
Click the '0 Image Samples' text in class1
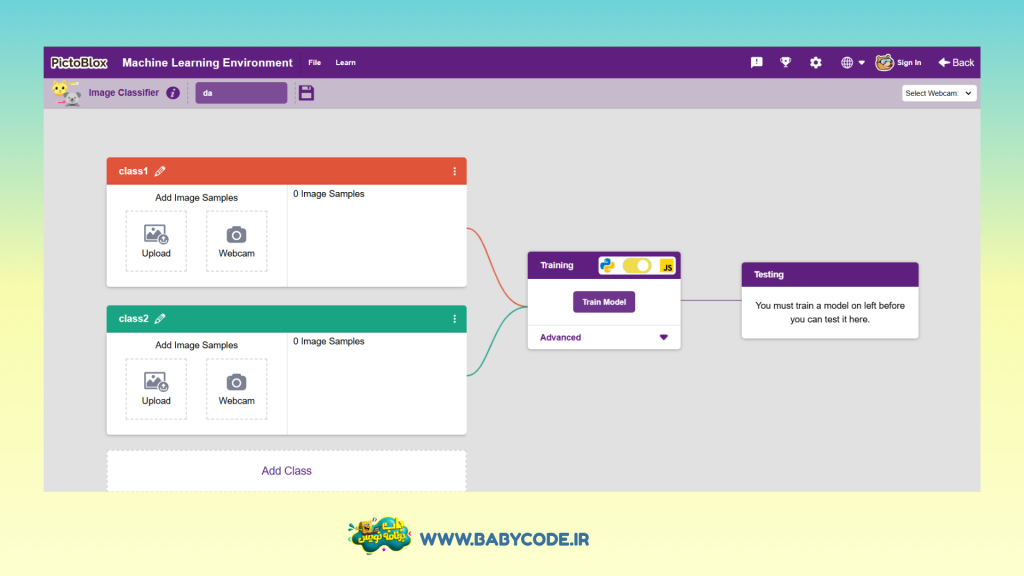[x=328, y=194]
